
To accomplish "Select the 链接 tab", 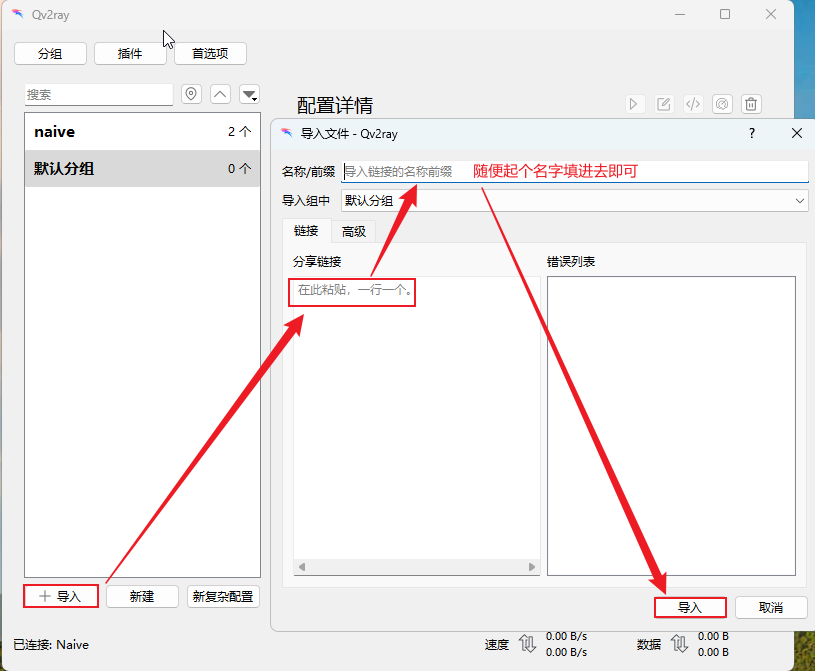I will pyautogui.click(x=306, y=231).
